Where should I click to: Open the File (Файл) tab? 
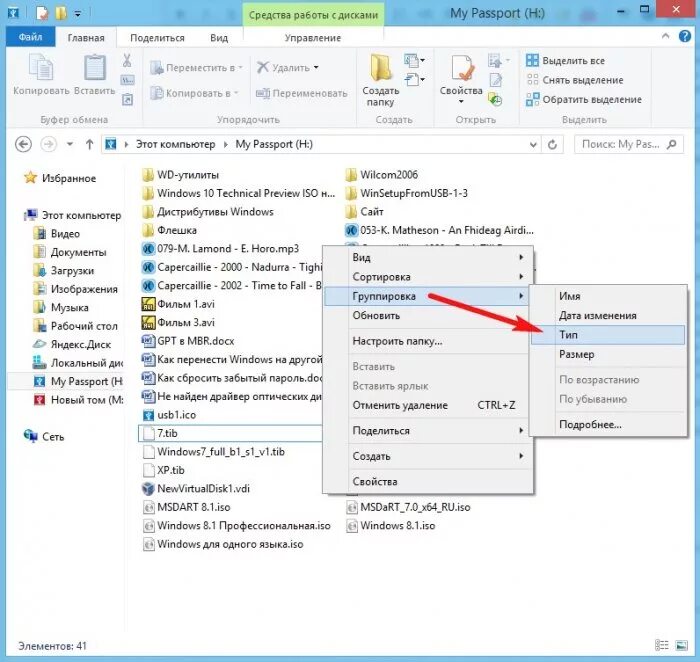(30, 37)
